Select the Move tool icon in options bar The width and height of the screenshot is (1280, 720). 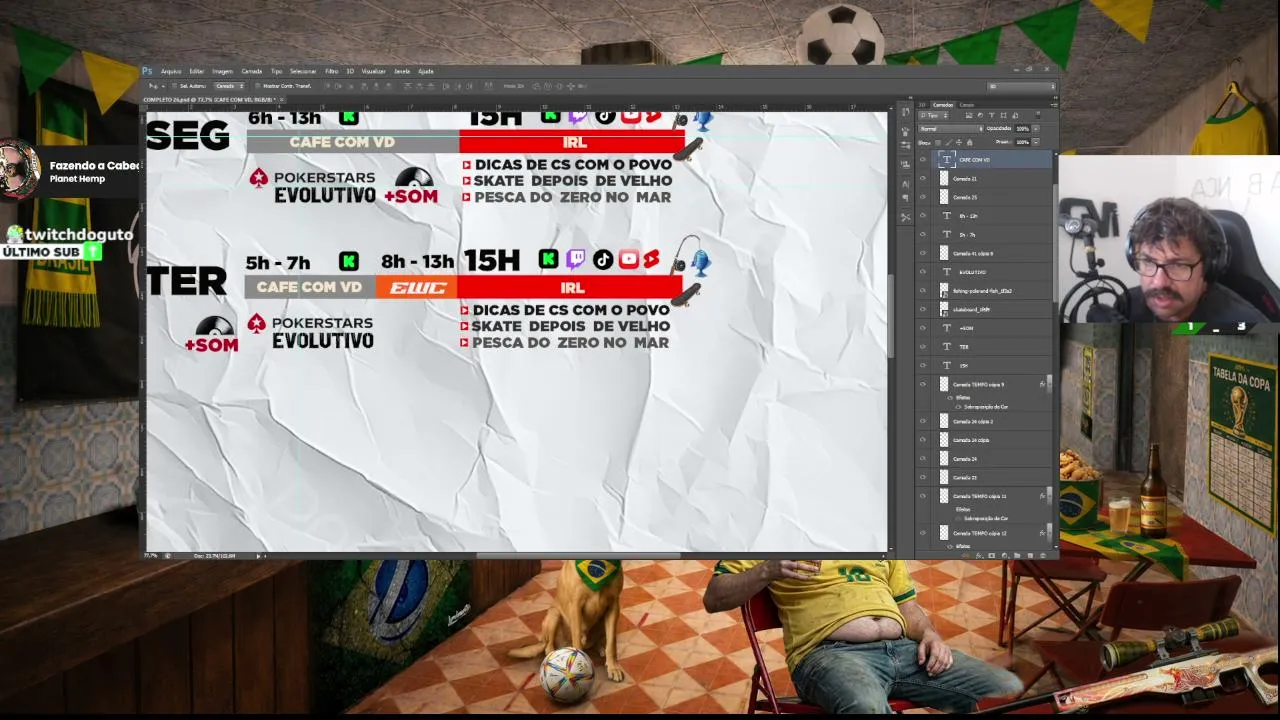(153, 86)
